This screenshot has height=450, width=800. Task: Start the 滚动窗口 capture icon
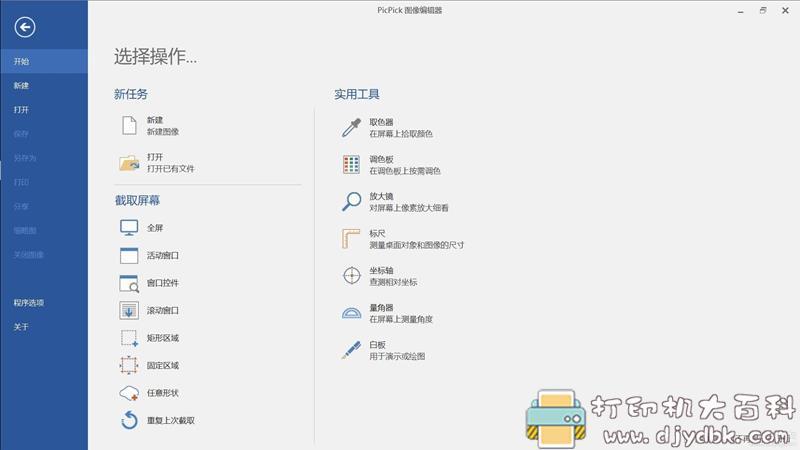pos(129,310)
